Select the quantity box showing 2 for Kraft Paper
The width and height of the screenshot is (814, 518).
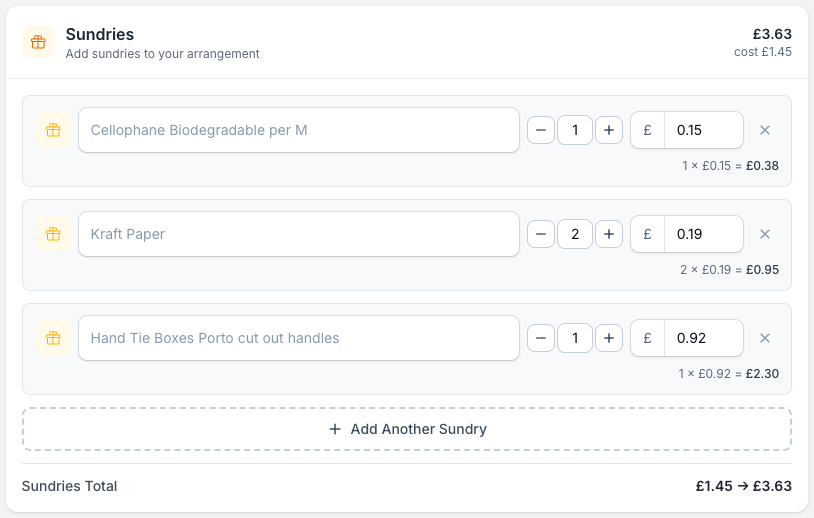575,234
